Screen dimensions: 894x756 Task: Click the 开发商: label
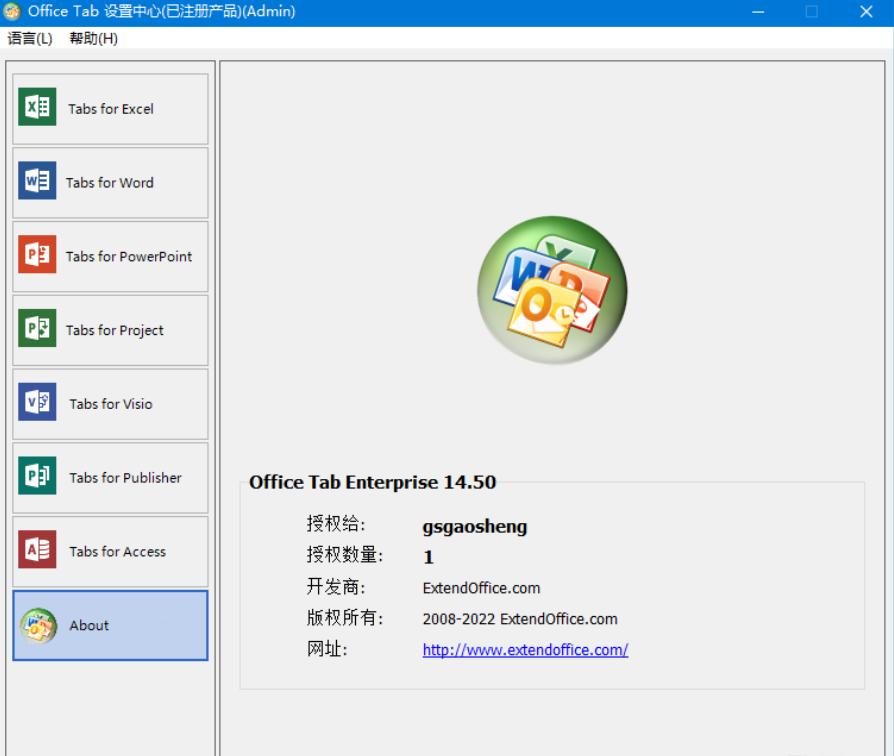point(336,586)
